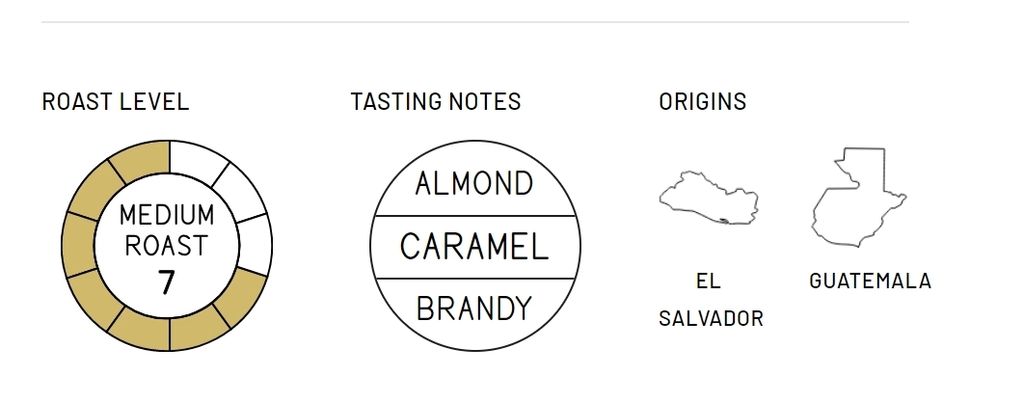
Task: Click the roast number 7
Action: 167,283
